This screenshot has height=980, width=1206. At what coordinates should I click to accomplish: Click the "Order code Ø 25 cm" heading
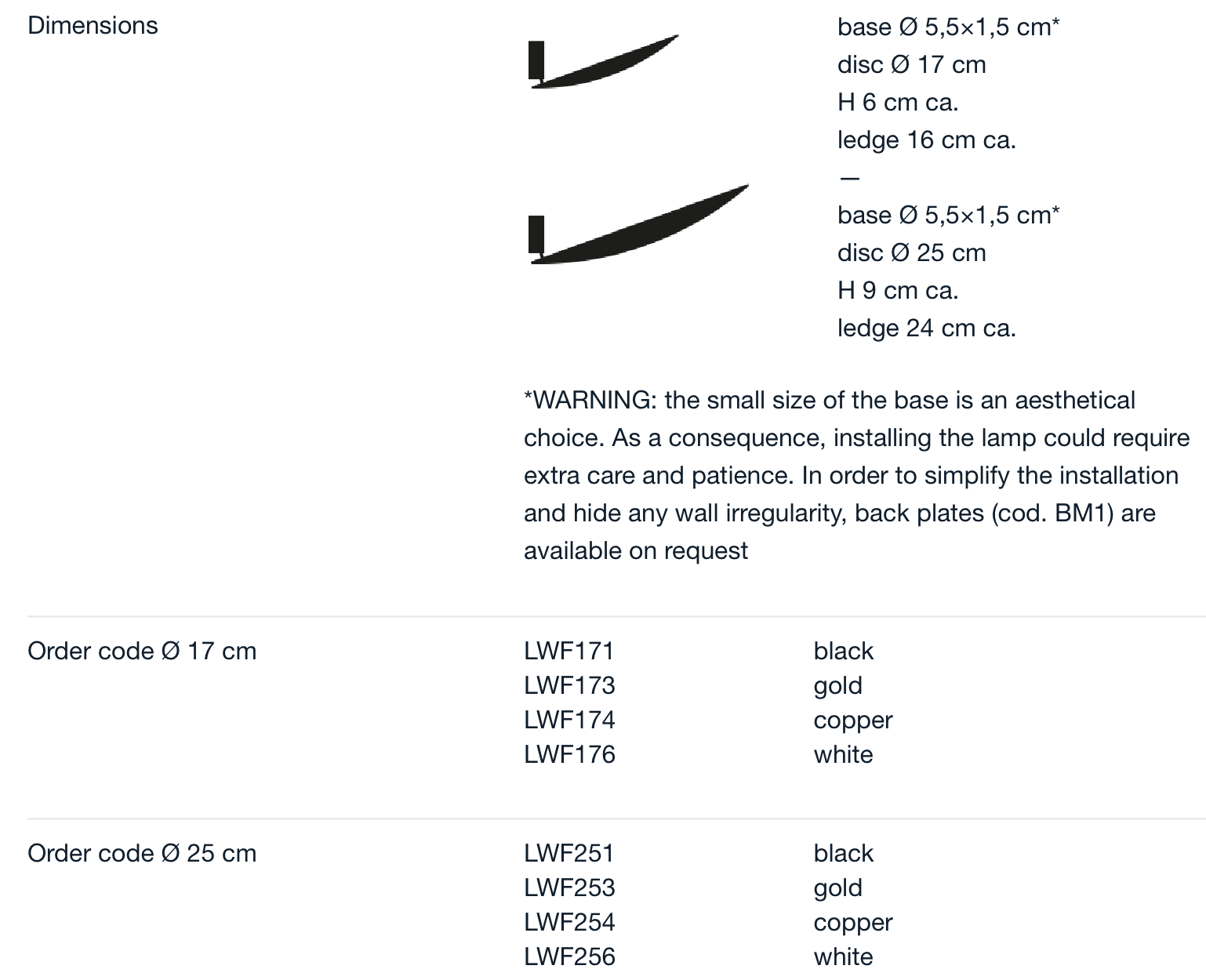(142, 853)
